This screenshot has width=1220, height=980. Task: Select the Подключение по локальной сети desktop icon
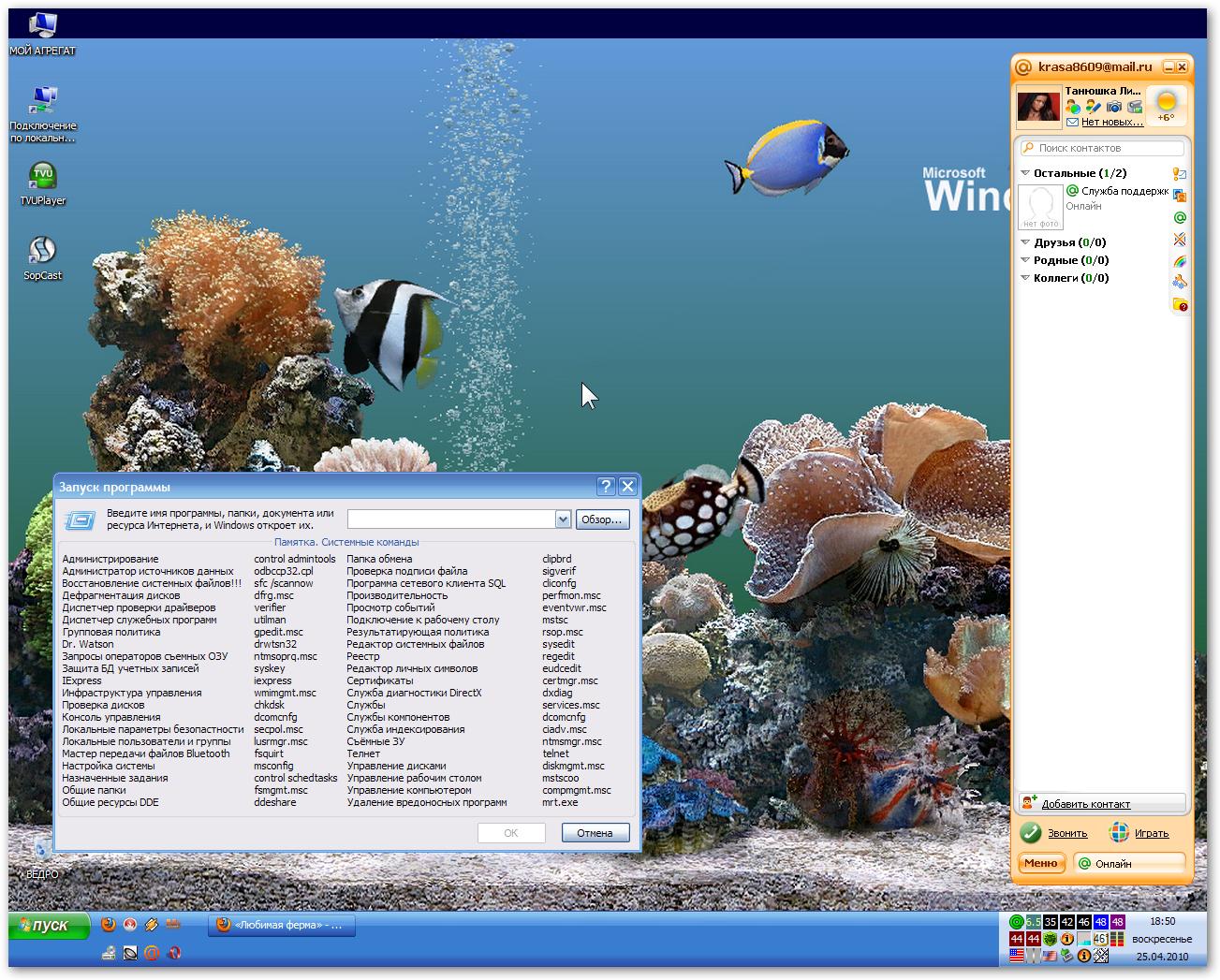coord(43,114)
